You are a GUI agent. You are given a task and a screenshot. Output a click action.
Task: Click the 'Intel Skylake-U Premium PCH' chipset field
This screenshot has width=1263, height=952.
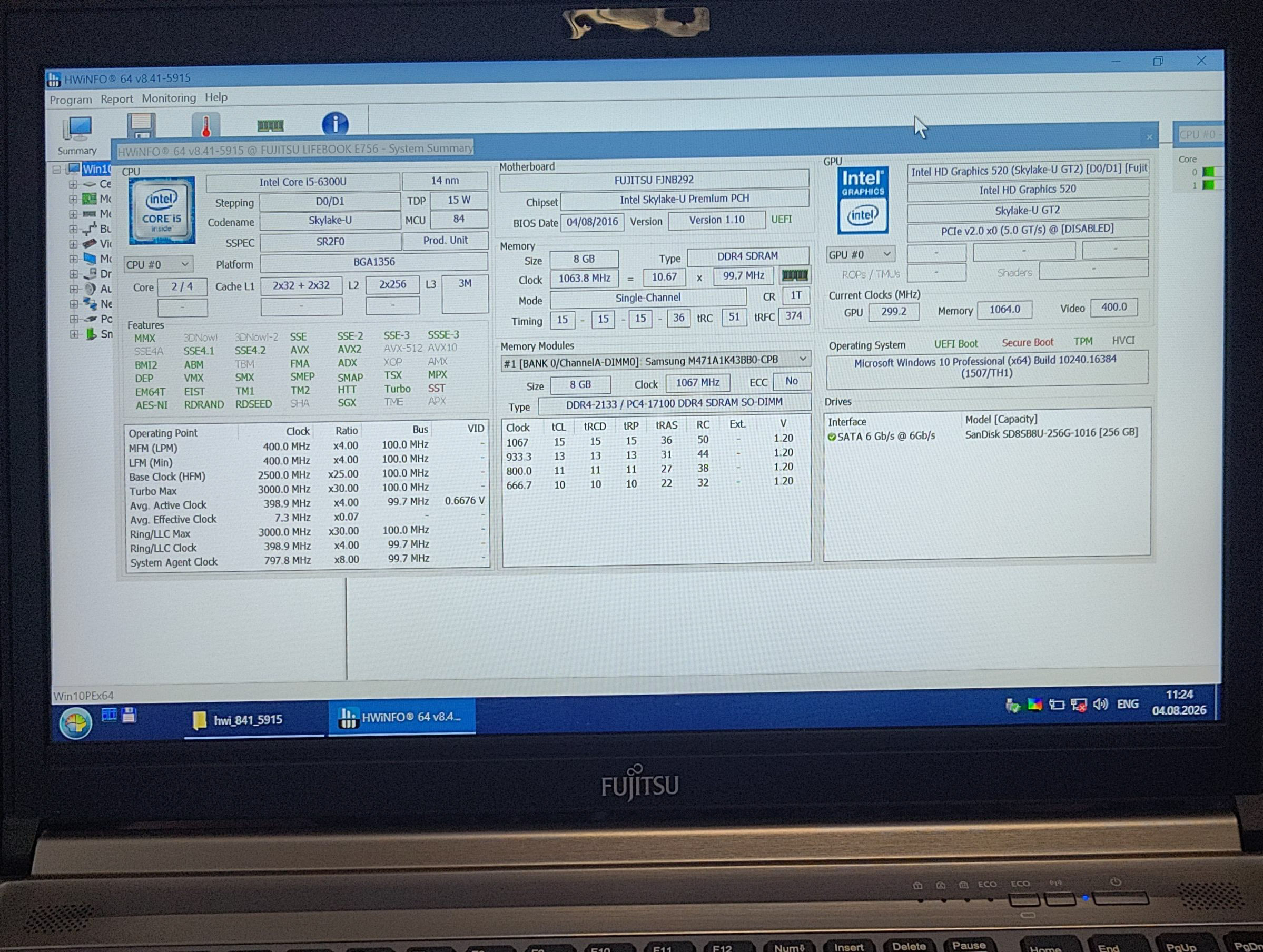684,199
